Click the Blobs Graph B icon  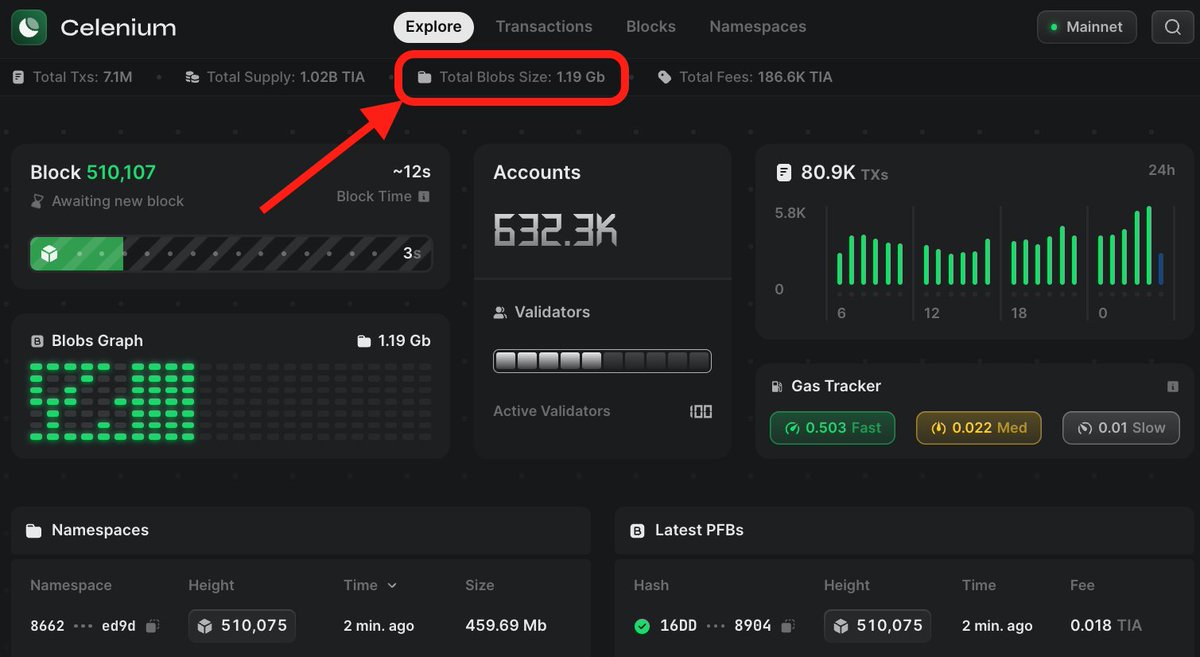click(x=38, y=341)
